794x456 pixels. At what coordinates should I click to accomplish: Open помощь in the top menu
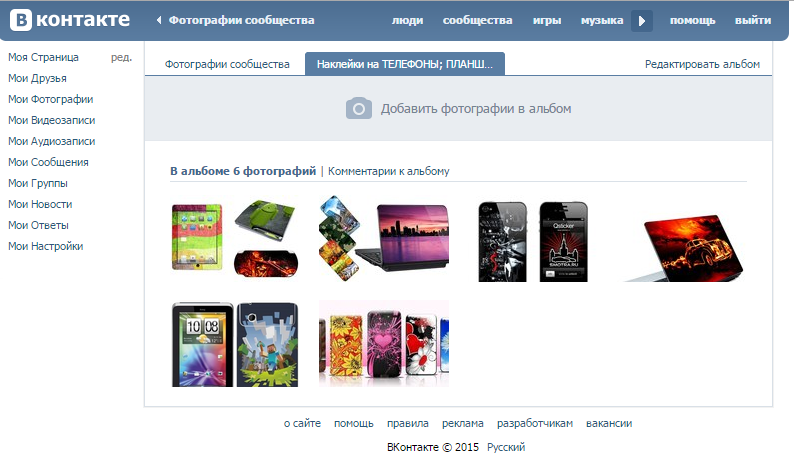point(692,21)
